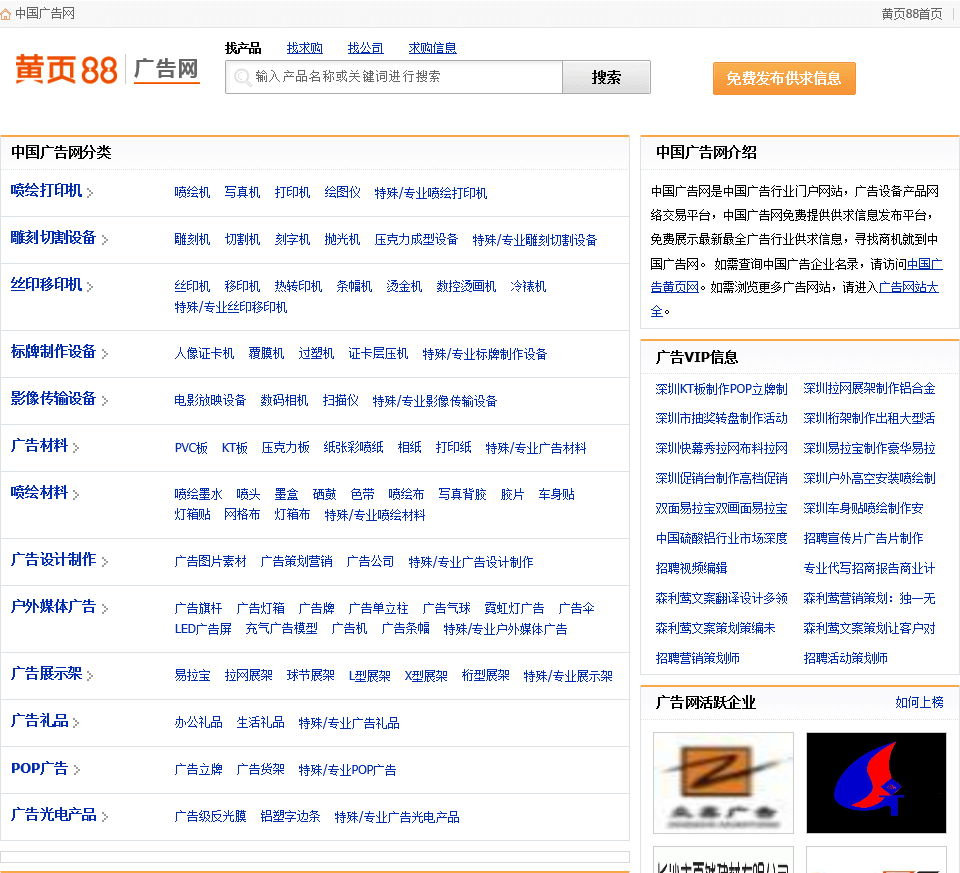Open the 广告展示架 category heading

click(46, 673)
